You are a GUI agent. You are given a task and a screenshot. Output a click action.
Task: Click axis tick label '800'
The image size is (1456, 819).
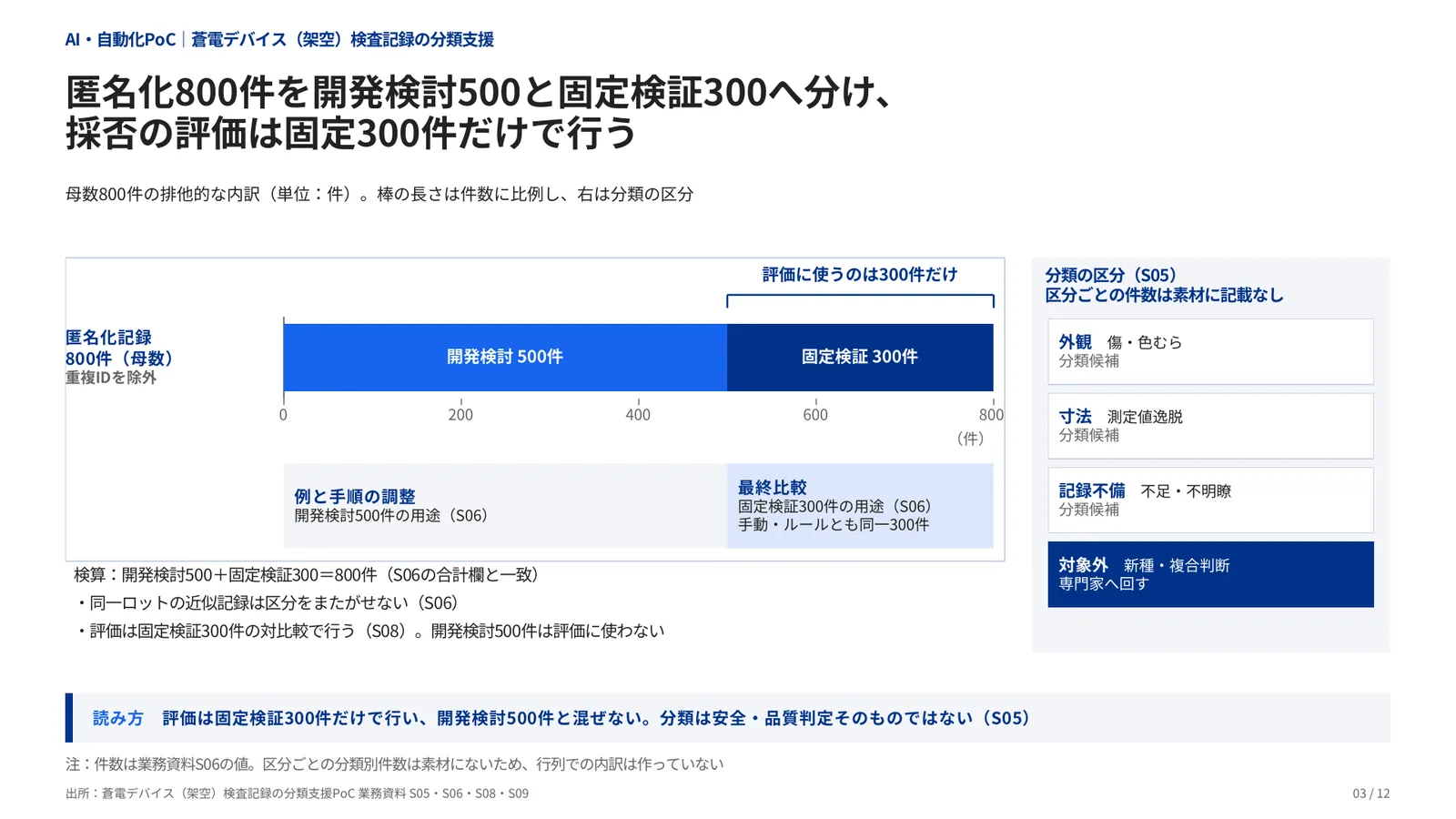pyautogui.click(x=991, y=415)
